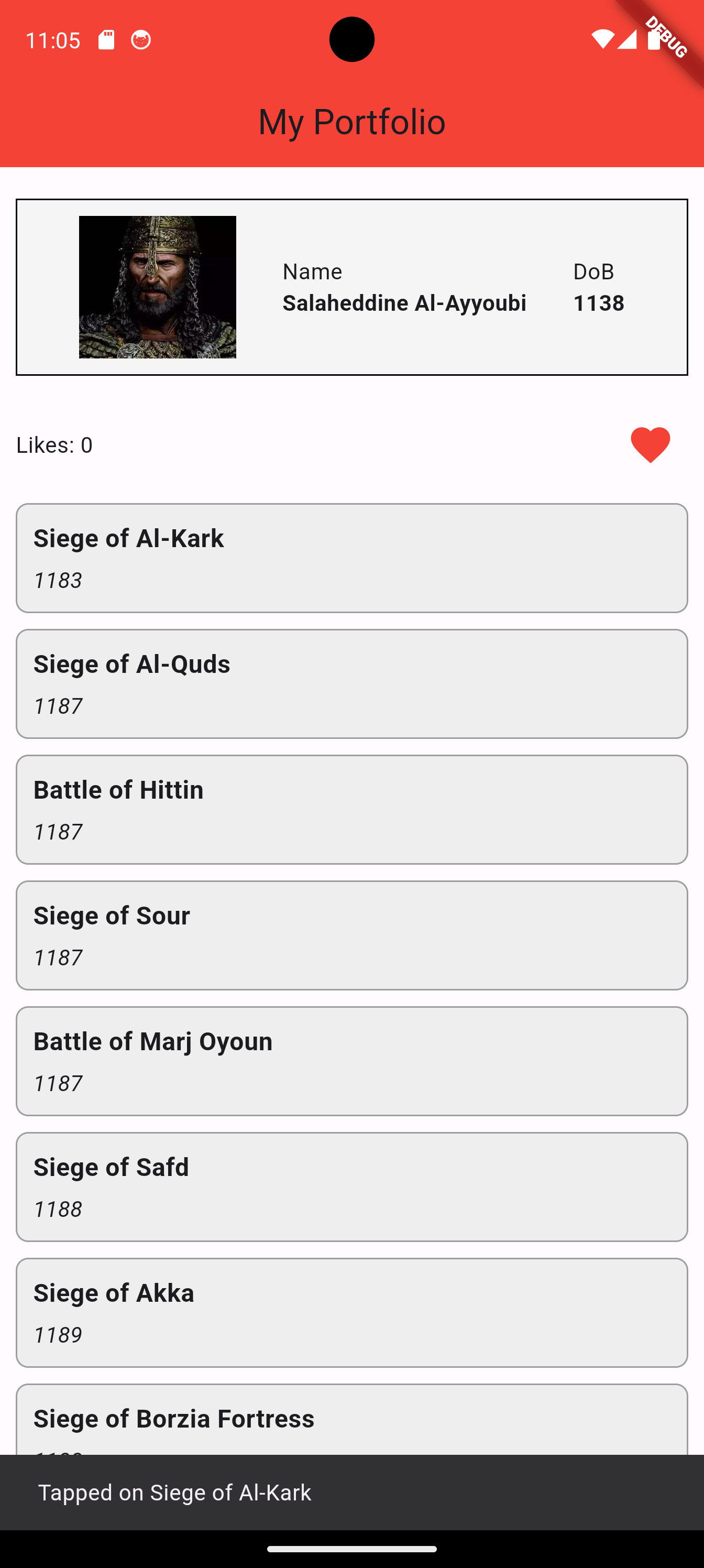
Task: Tap the Likes counter text
Action: tap(55, 445)
